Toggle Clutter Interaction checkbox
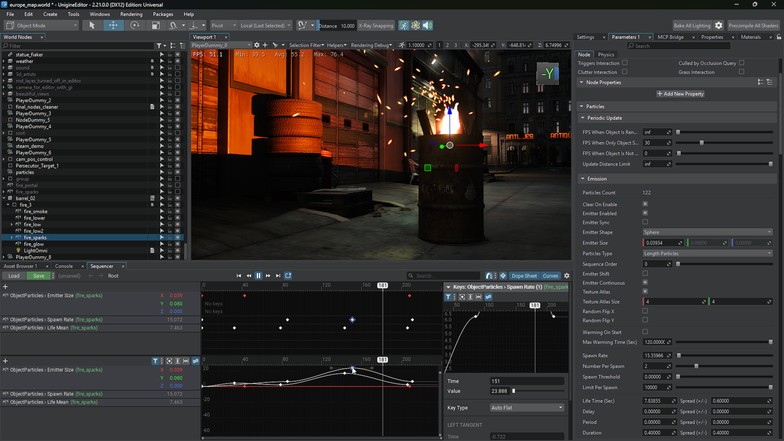The height and width of the screenshot is (441, 784). pyautogui.click(x=624, y=72)
